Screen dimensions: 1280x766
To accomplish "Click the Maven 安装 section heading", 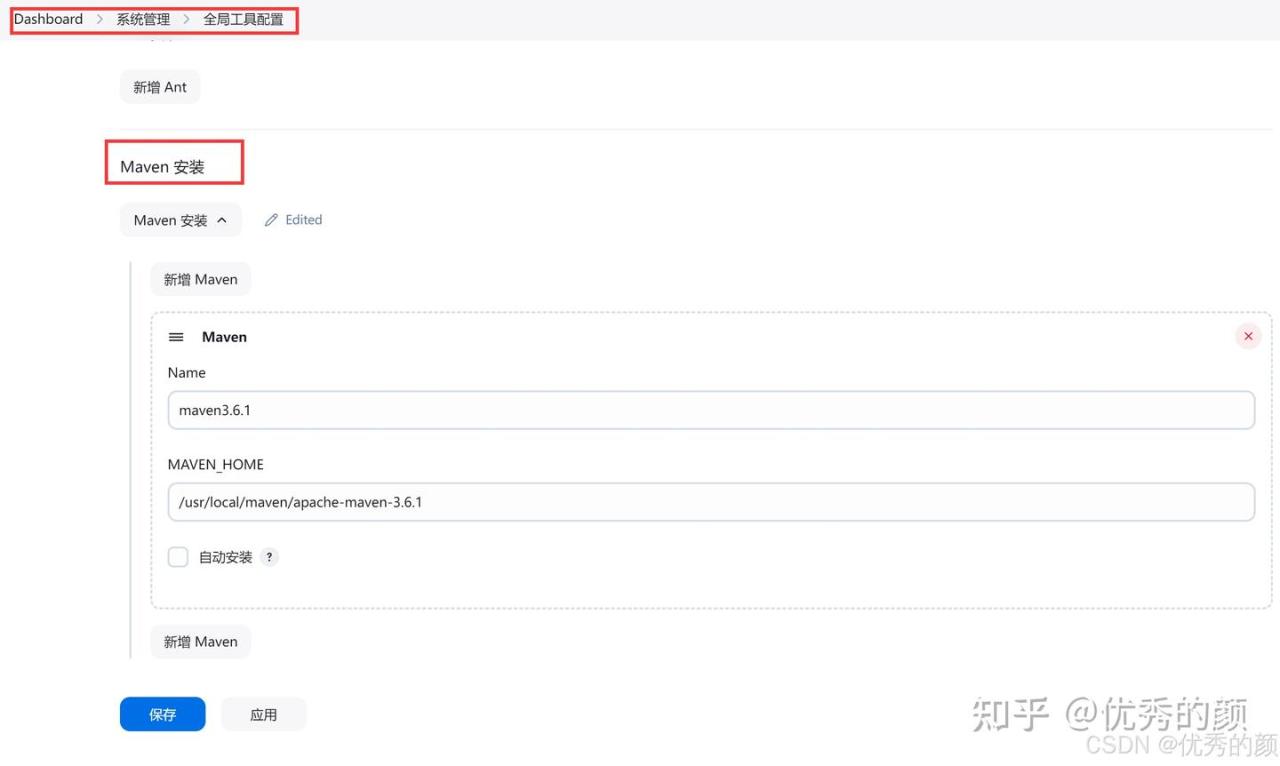I will (x=162, y=167).
